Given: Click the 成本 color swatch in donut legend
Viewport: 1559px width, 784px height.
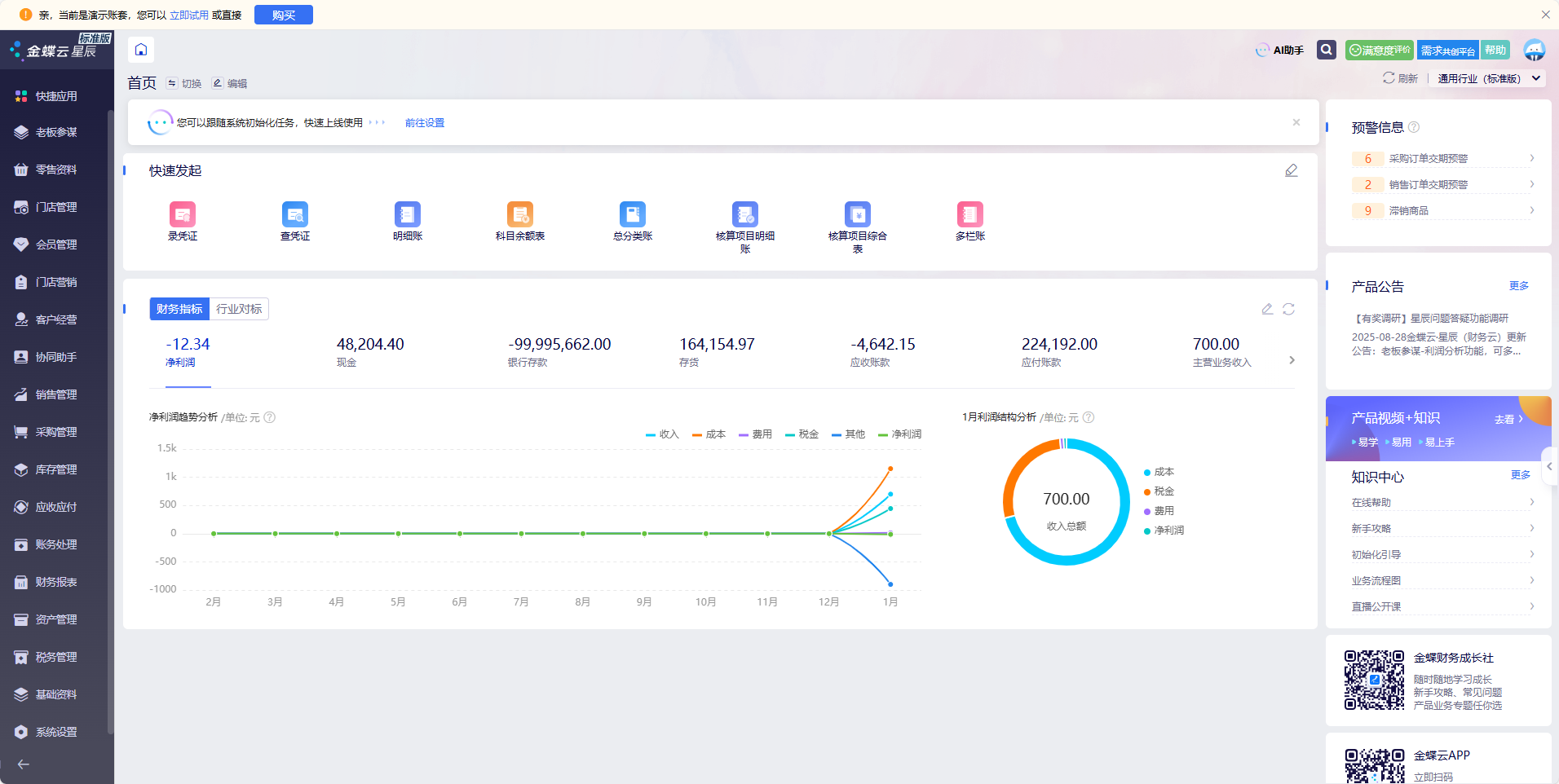Looking at the screenshot, I should (x=1147, y=473).
